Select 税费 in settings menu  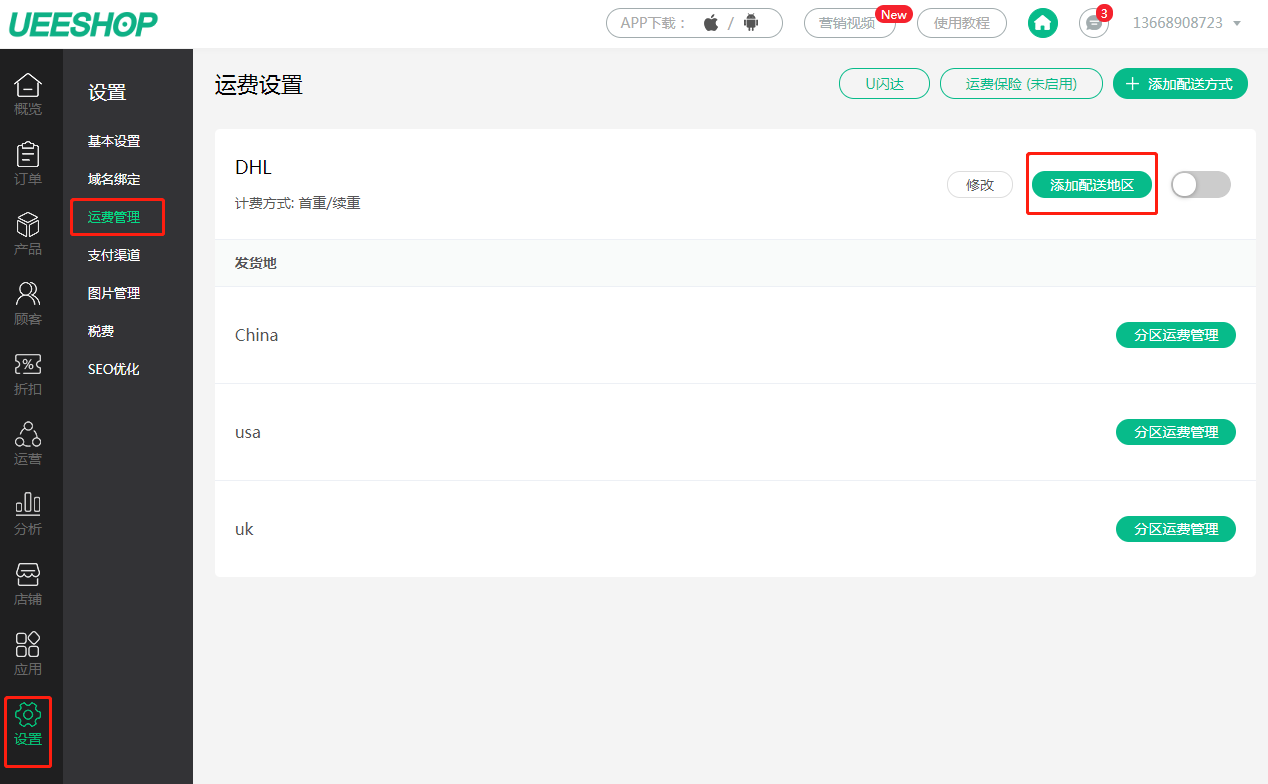pyautogui.click(x=101, y=332)
